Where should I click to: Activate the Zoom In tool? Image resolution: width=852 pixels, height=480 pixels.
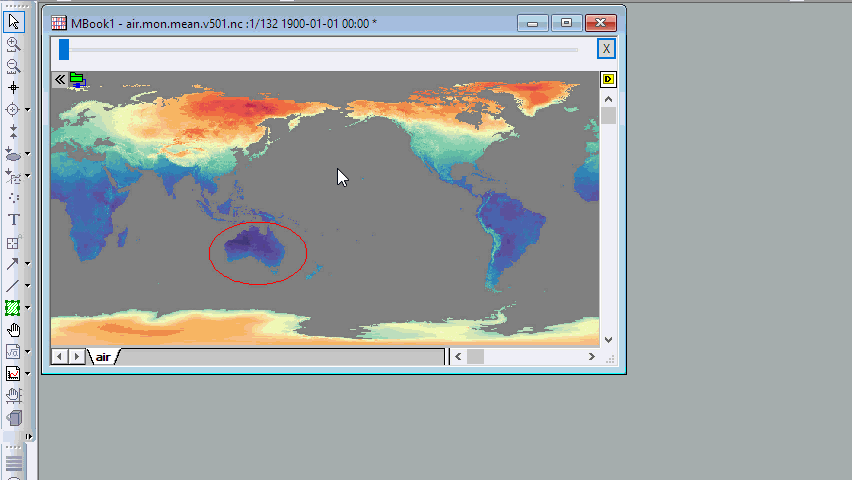13,44
